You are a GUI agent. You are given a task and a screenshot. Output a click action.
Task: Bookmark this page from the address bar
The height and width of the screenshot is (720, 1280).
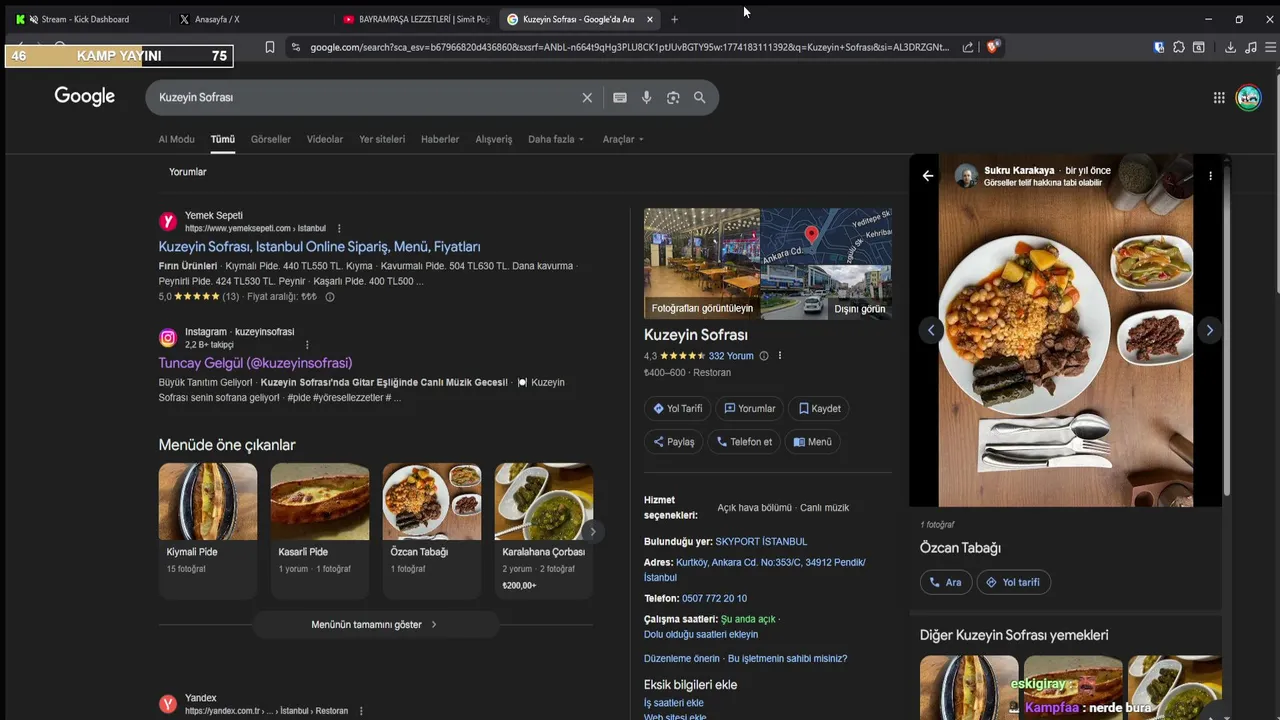click(270, 47)
